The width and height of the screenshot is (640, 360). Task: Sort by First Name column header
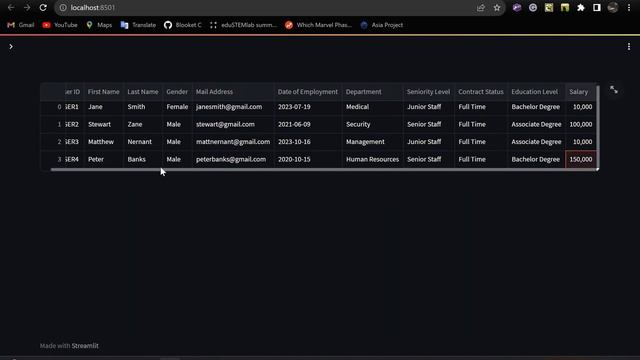[104, 92]
